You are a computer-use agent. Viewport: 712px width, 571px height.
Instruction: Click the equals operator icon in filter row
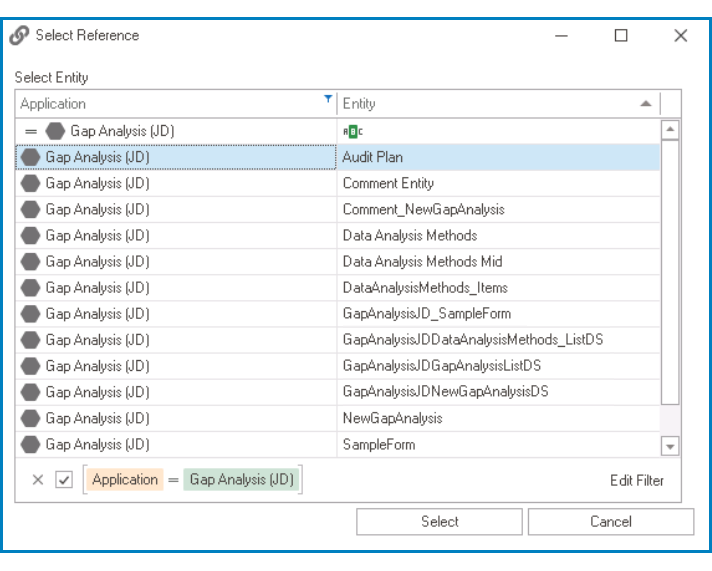pyautogui.click(x=30, y=131)
